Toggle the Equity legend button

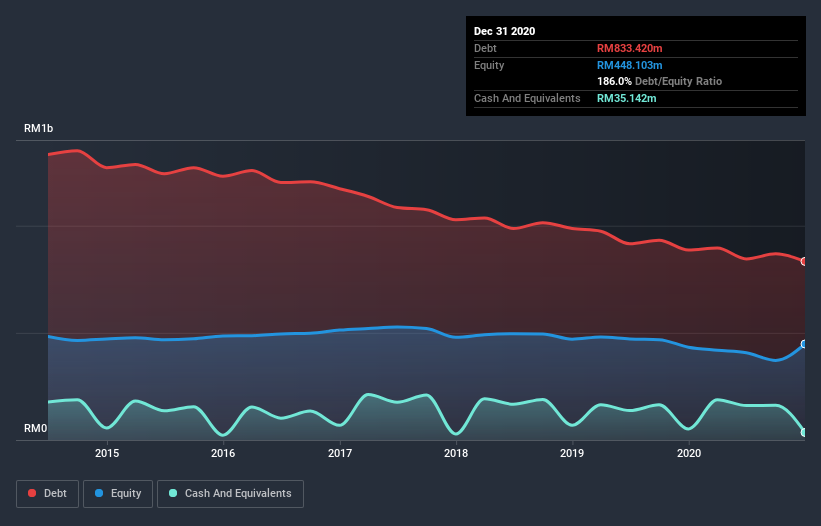tap(118, 494)
